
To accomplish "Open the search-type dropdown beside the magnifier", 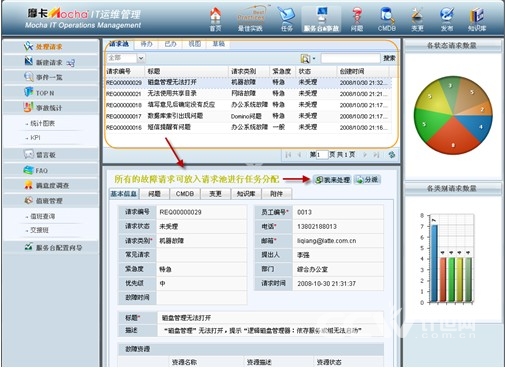I will pyautogui.click(x=314, y=59).
